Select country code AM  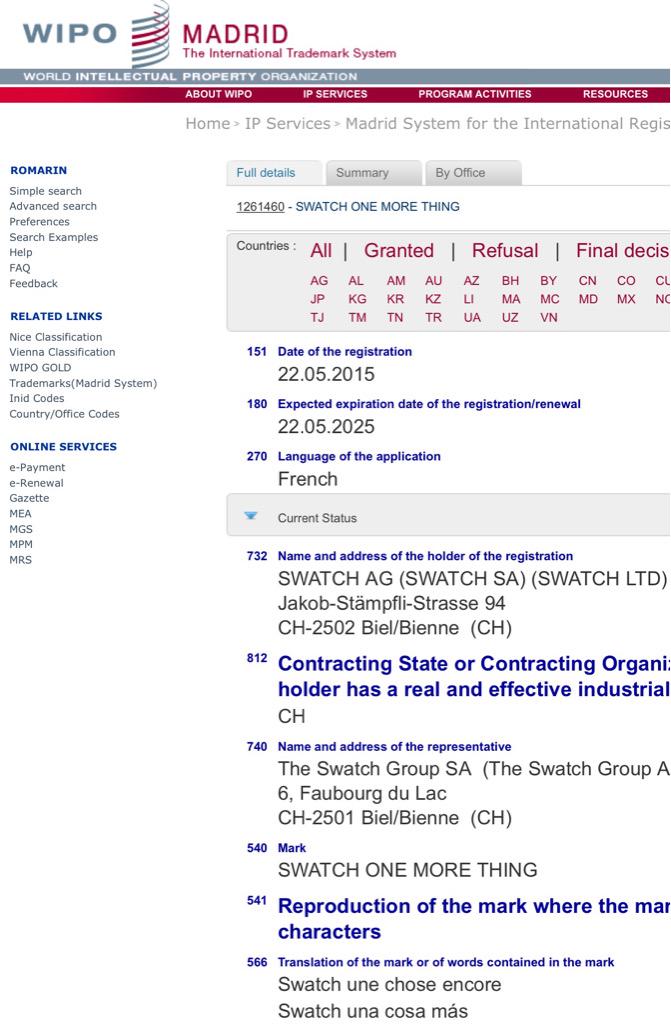coord(396,281)
